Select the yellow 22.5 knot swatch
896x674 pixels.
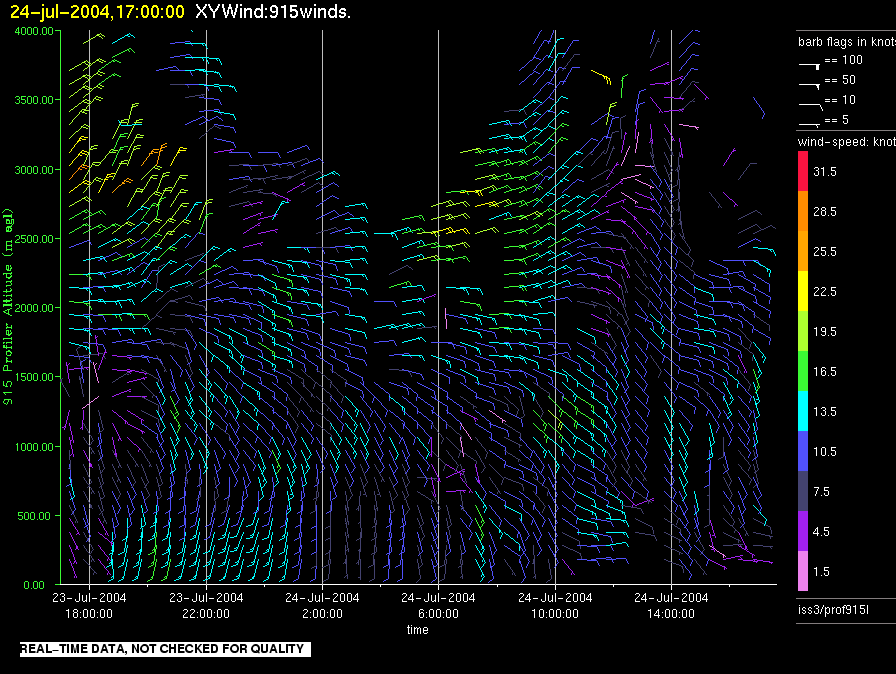[x=803, y=291]
